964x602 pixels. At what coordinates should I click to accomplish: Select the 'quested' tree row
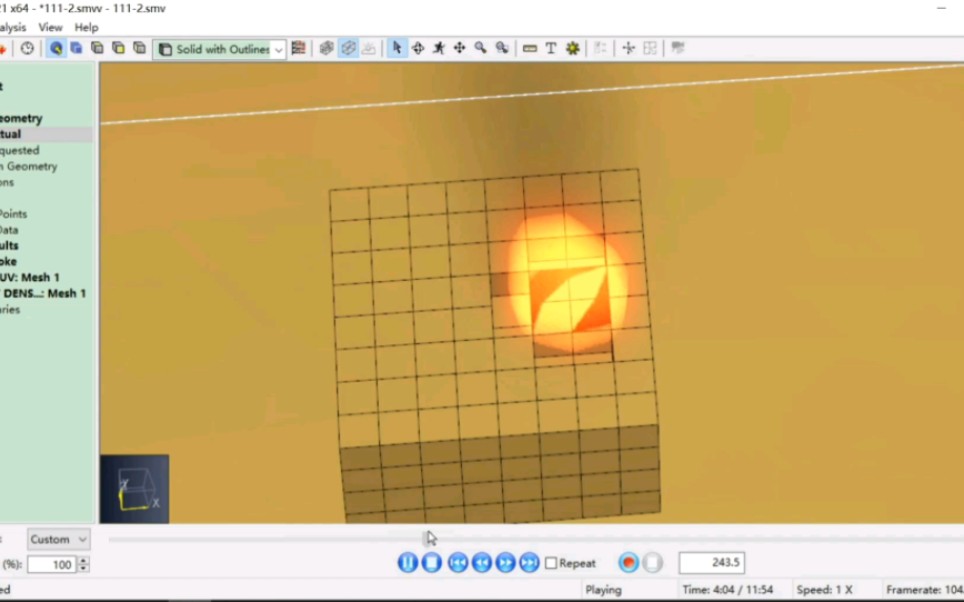20,150
